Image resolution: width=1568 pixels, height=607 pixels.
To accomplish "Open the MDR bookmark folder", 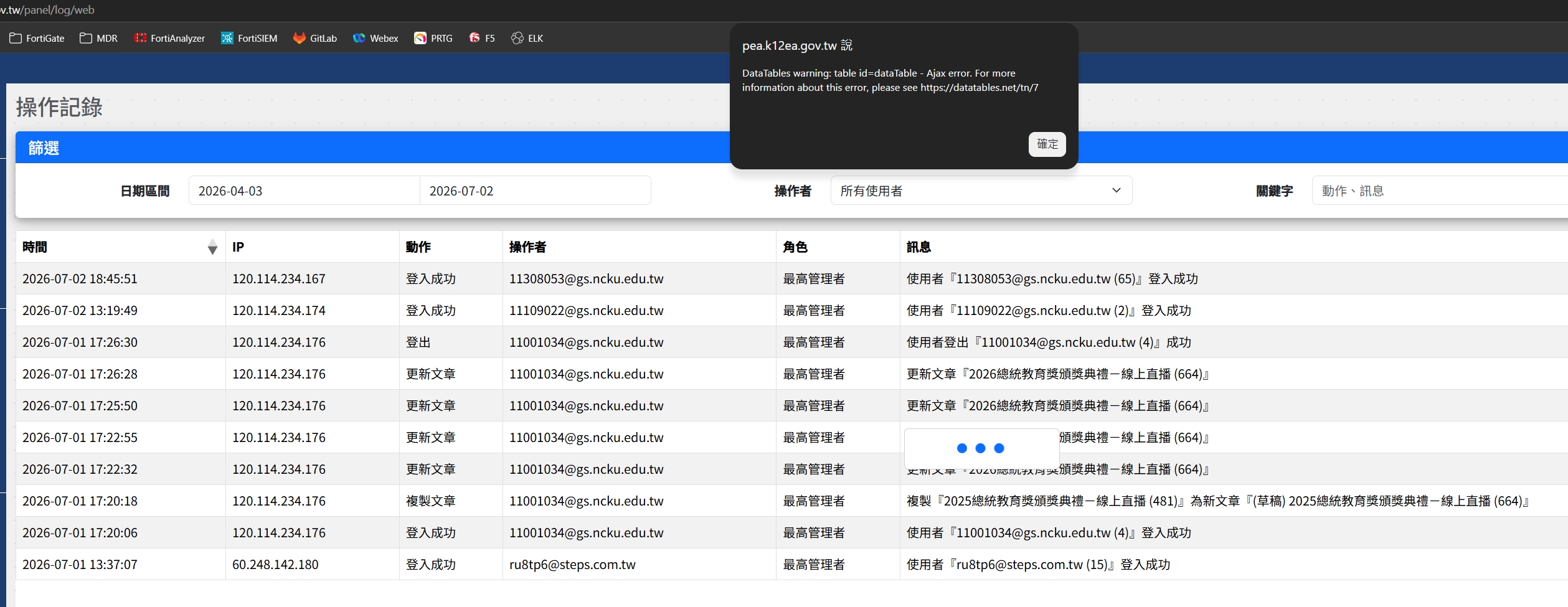I will click(x=99, y=38).
